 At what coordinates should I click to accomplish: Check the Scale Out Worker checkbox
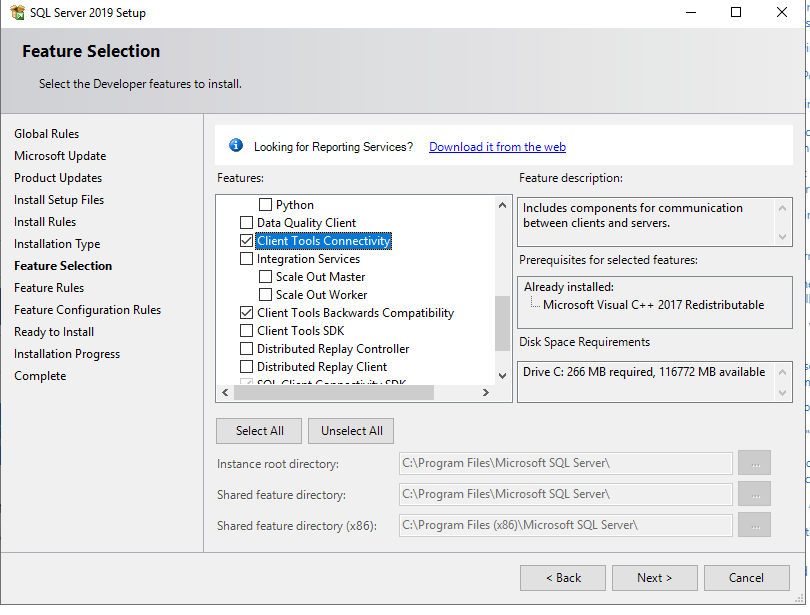265,294
